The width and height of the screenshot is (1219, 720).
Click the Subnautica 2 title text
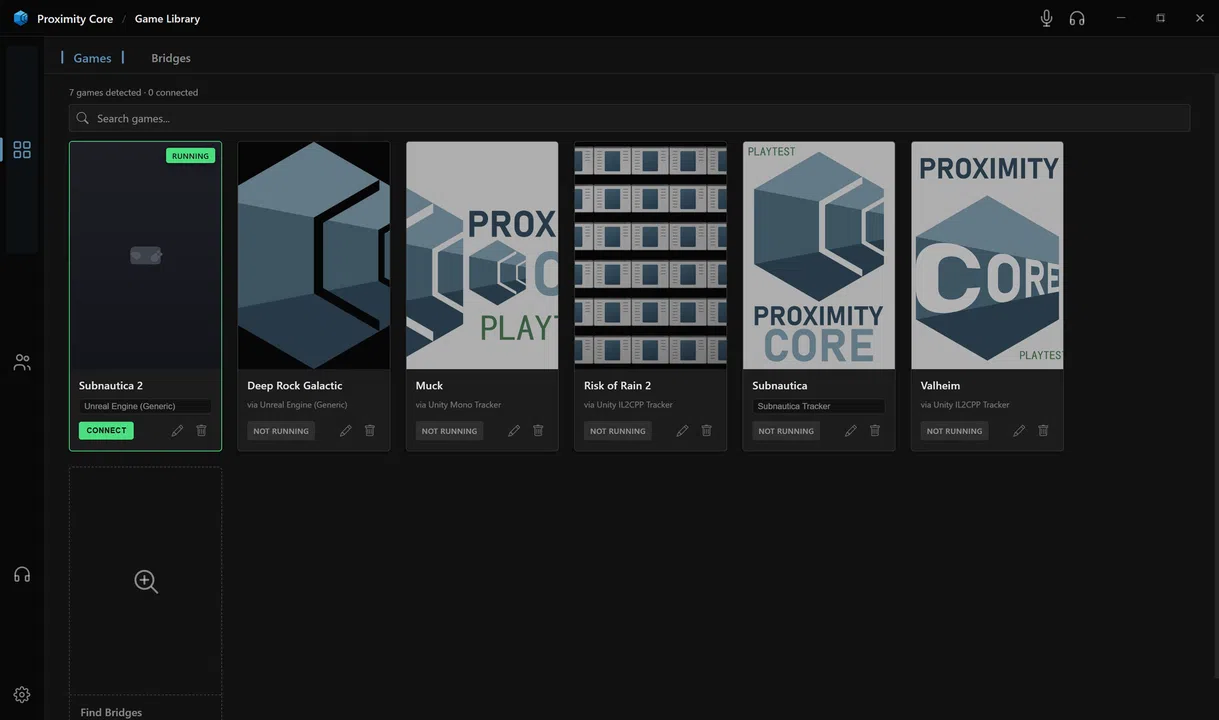pos(111,385)
